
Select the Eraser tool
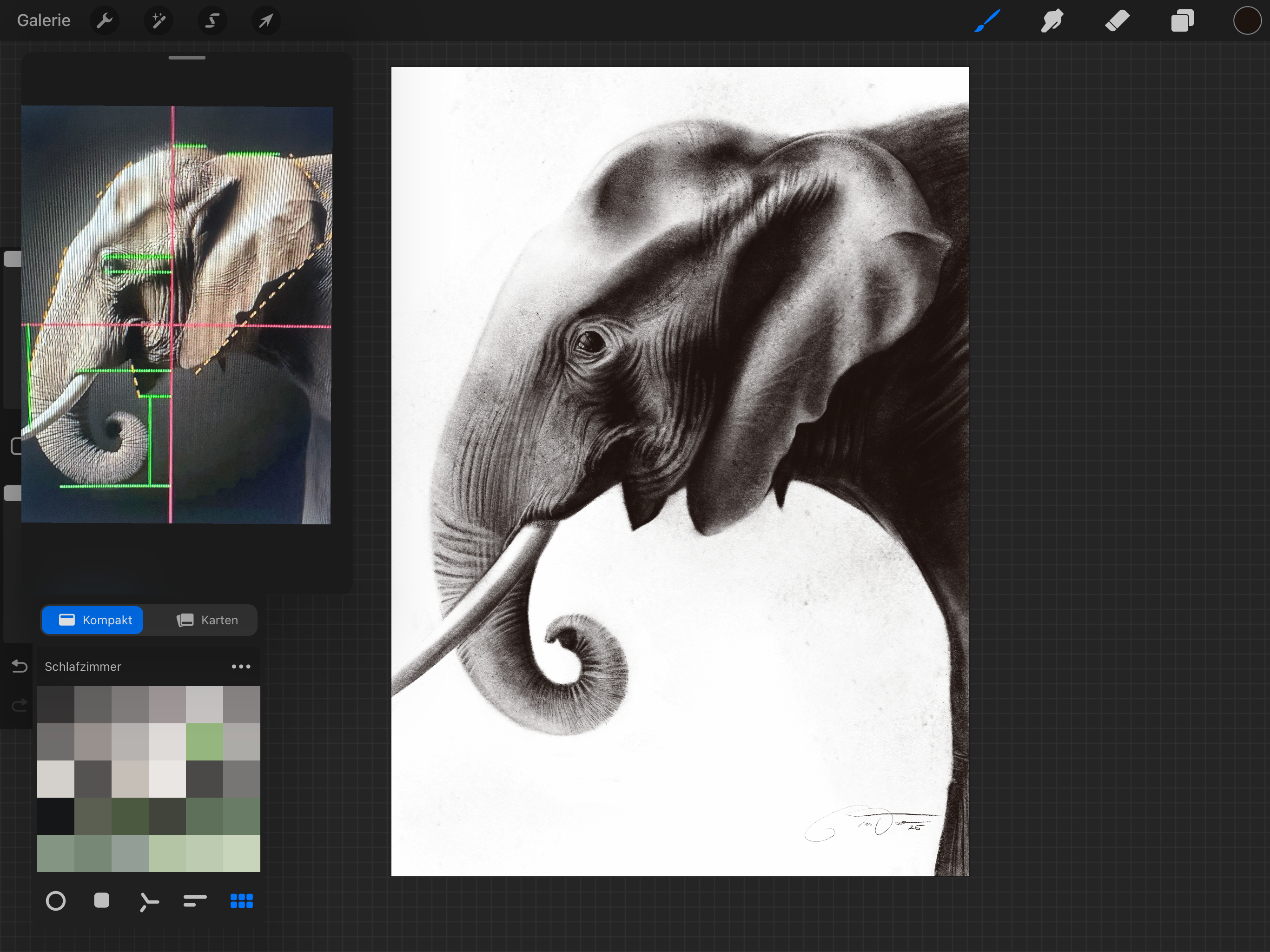click(1117, 21)
